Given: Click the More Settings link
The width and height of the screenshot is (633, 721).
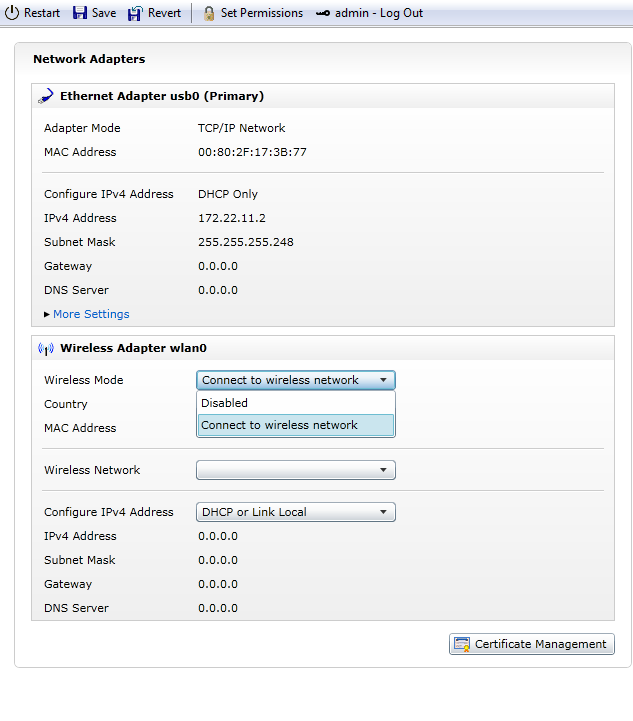Looking at the screenshot, I should pos(91,314).
